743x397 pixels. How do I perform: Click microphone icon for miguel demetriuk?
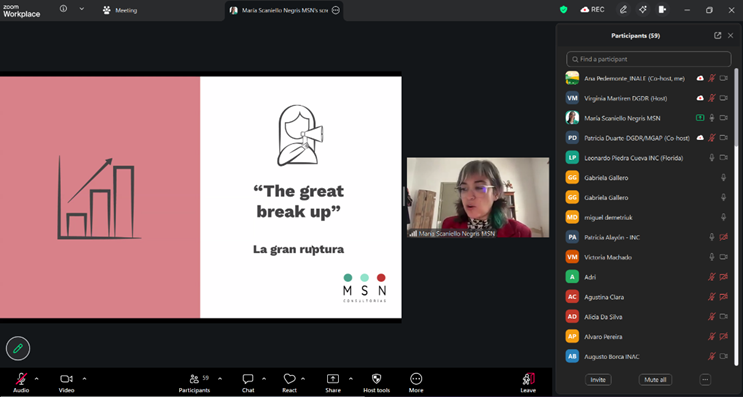click(x=724, y=217)
